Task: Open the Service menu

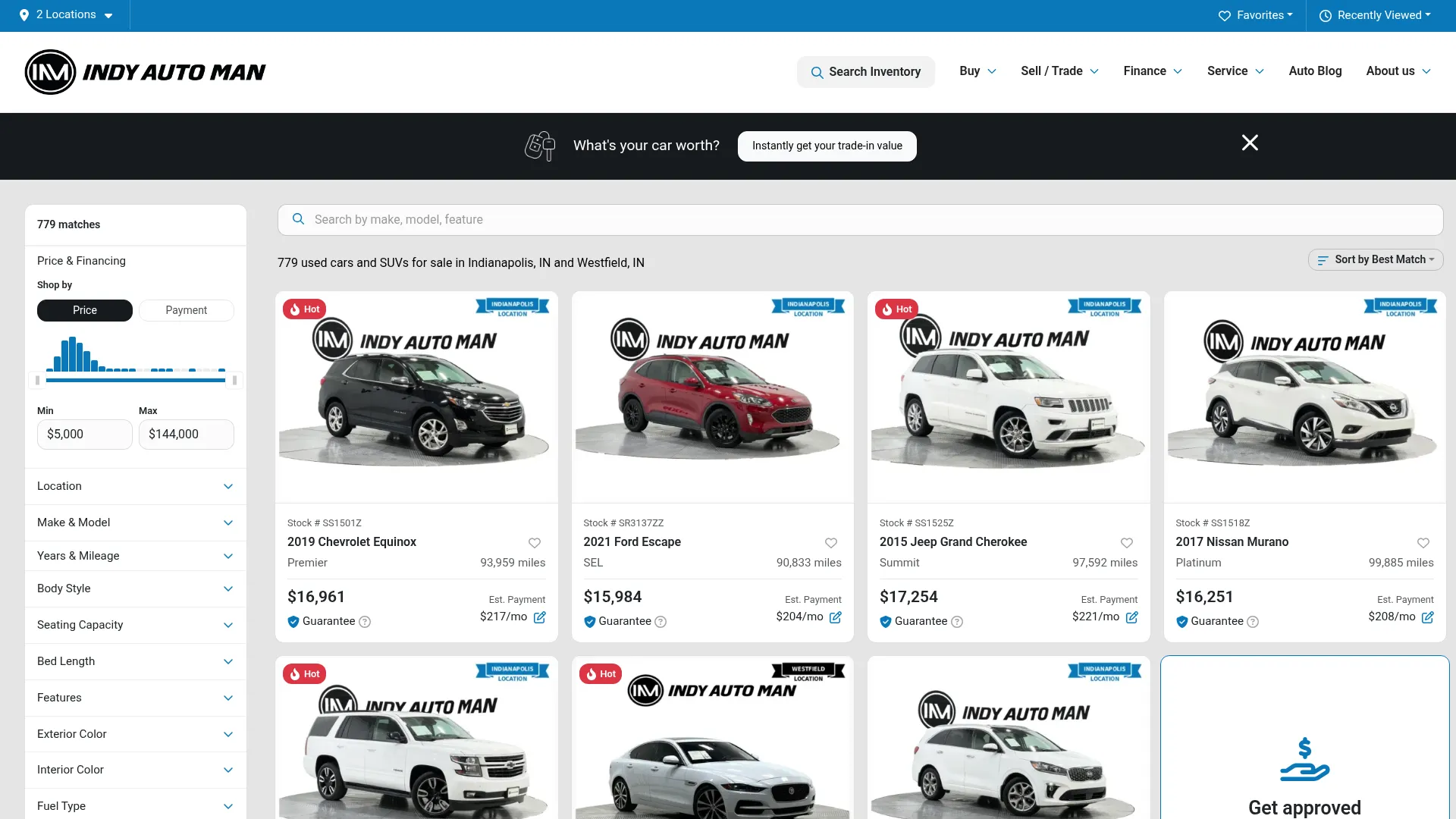Action: [x=1235, y=71]
